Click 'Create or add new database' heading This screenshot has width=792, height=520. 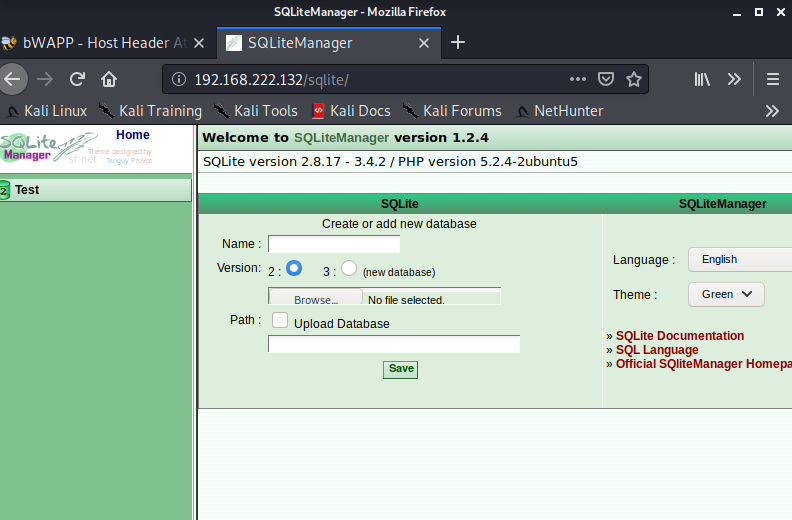[399, 224]
